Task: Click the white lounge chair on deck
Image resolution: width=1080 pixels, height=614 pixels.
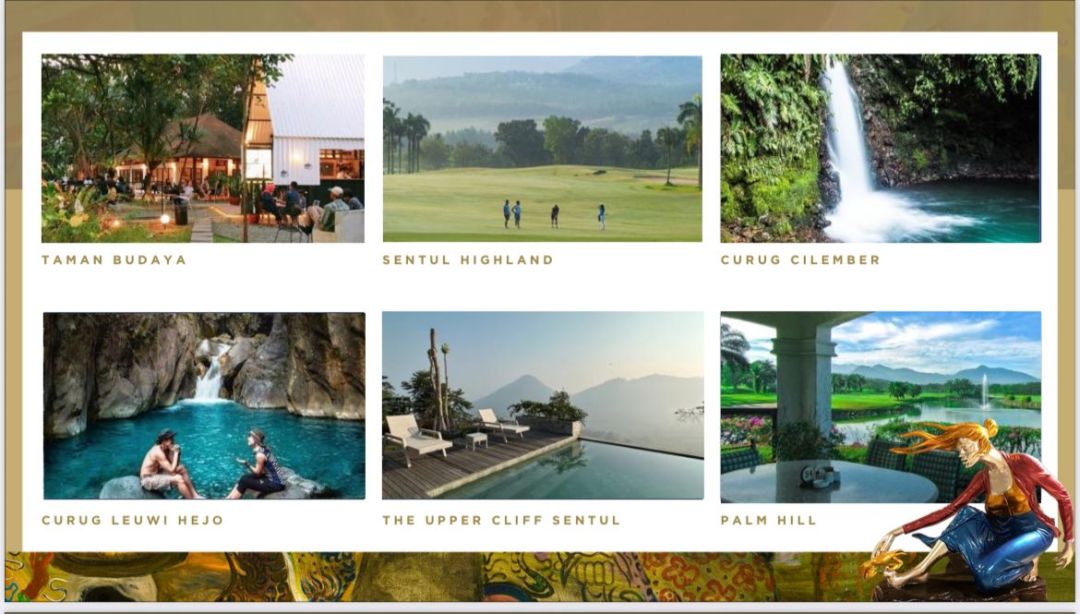Action: (415, 438)
